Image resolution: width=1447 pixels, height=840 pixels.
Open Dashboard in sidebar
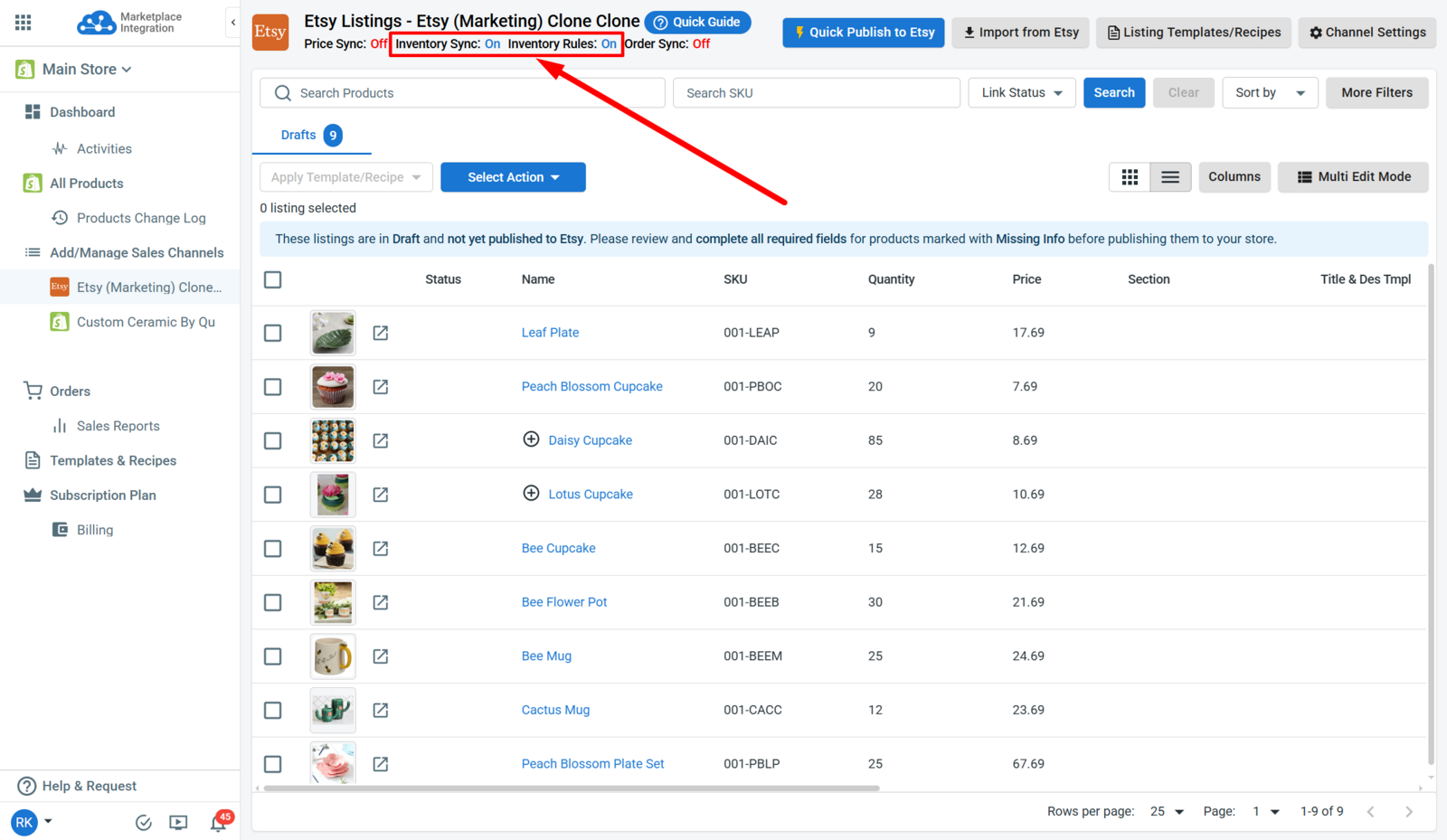click(x=82, y=112)
